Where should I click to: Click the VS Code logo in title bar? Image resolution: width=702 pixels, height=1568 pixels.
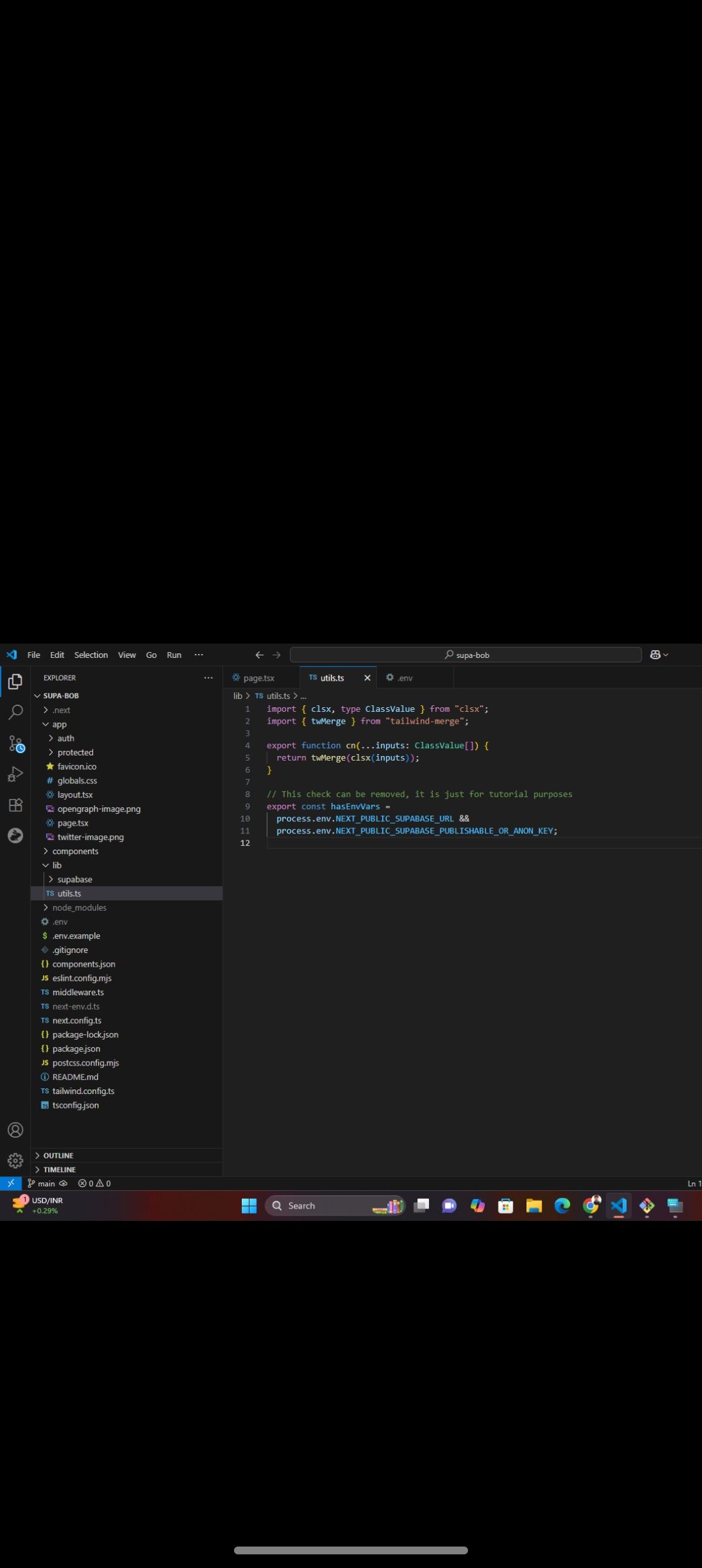[x=12, y=655]
